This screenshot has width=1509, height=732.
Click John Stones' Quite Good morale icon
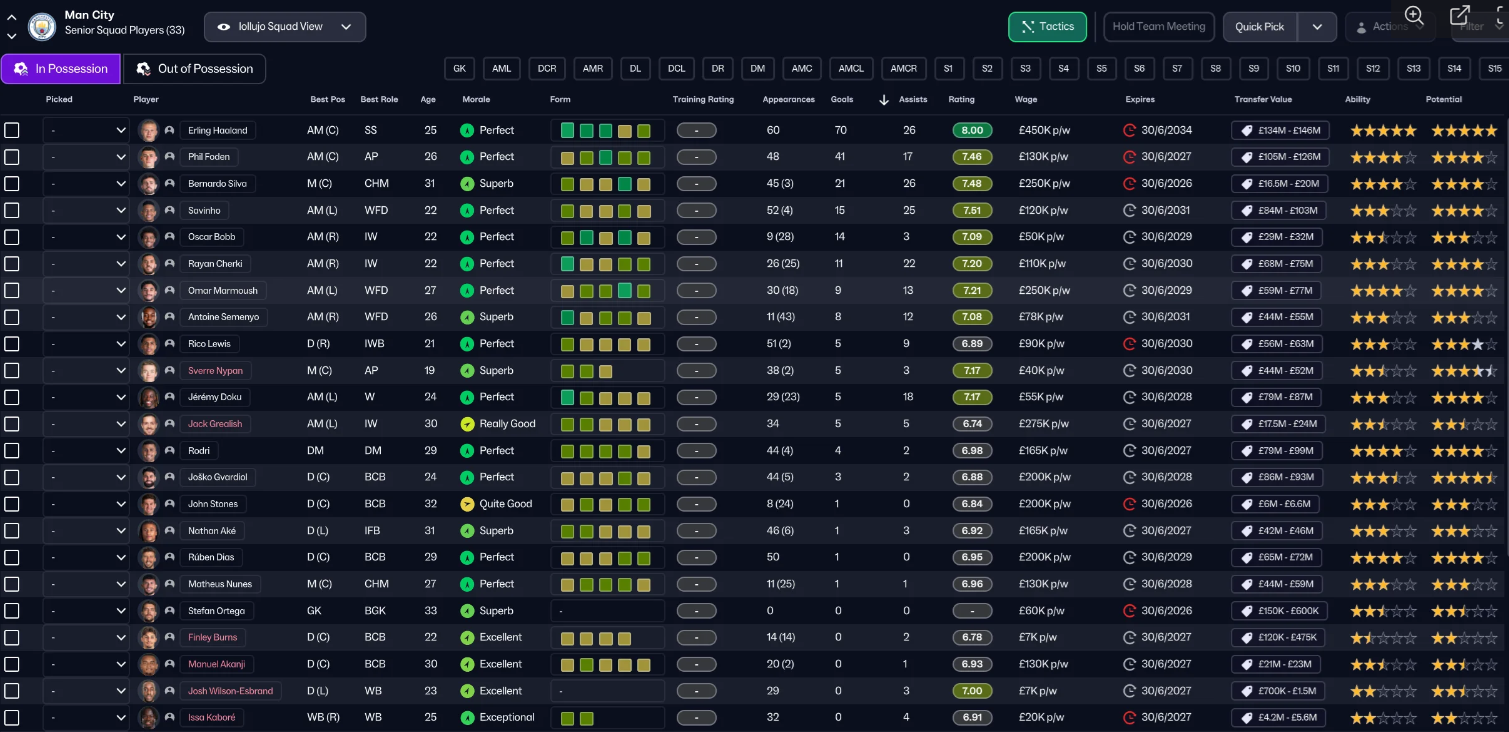pyautogui.click(x=466, y=504)
